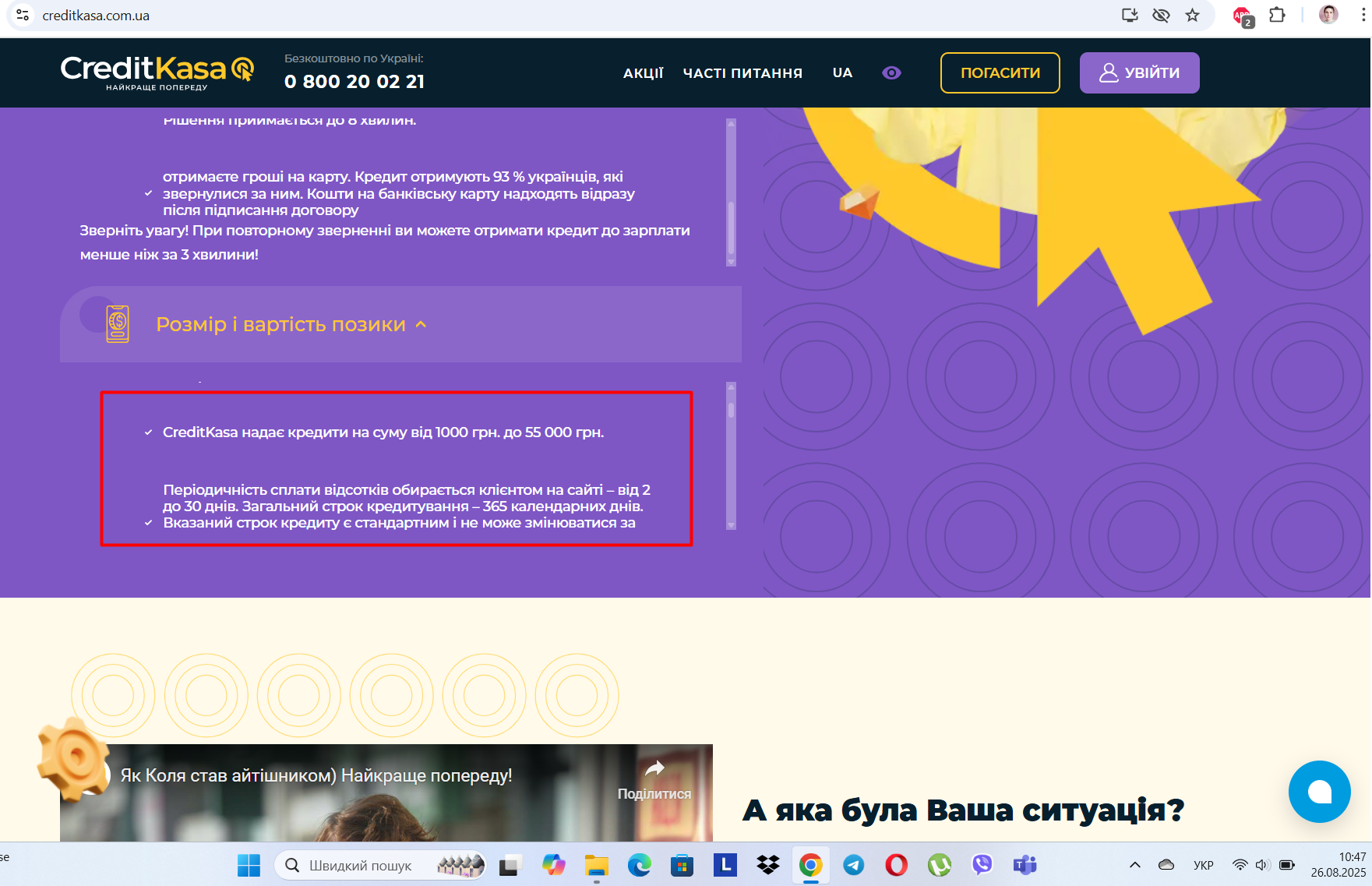Open the АКЦІЇ menu item

point(644,73)
